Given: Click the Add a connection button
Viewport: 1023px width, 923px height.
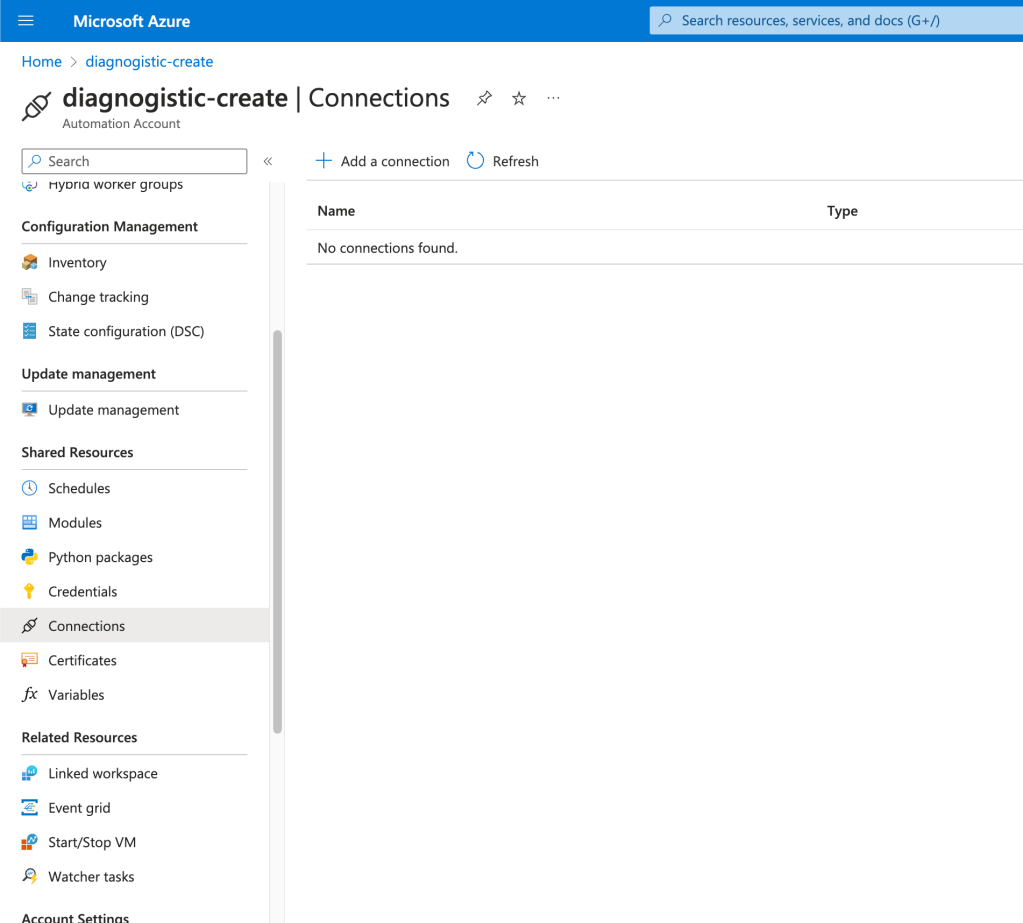Looking at the screenshot, I should (x=382, y=161).
